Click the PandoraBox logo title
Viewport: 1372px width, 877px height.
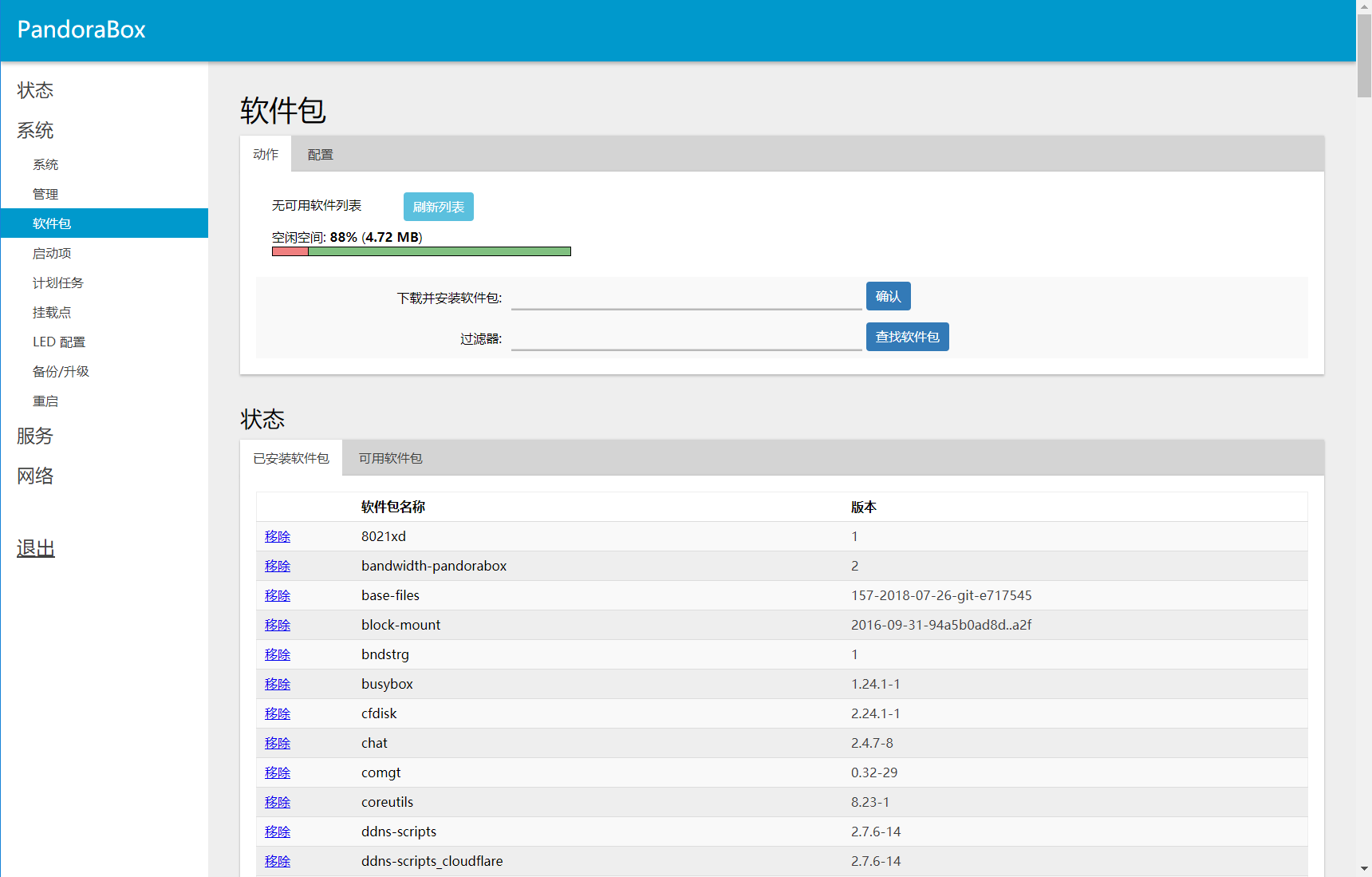click(81, 30)
